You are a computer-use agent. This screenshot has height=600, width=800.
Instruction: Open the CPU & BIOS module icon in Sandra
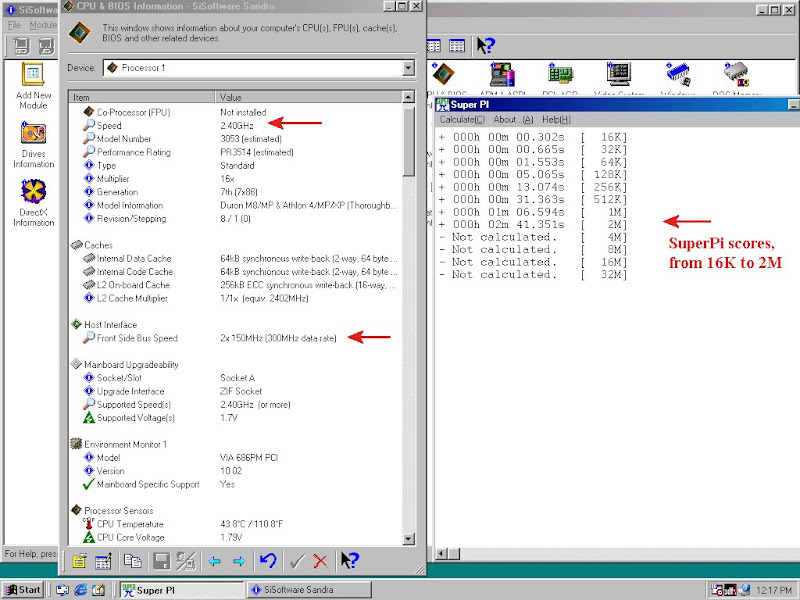443,74
